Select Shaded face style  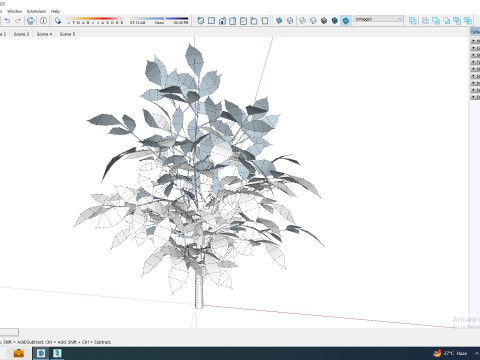[x=324, y=21]
